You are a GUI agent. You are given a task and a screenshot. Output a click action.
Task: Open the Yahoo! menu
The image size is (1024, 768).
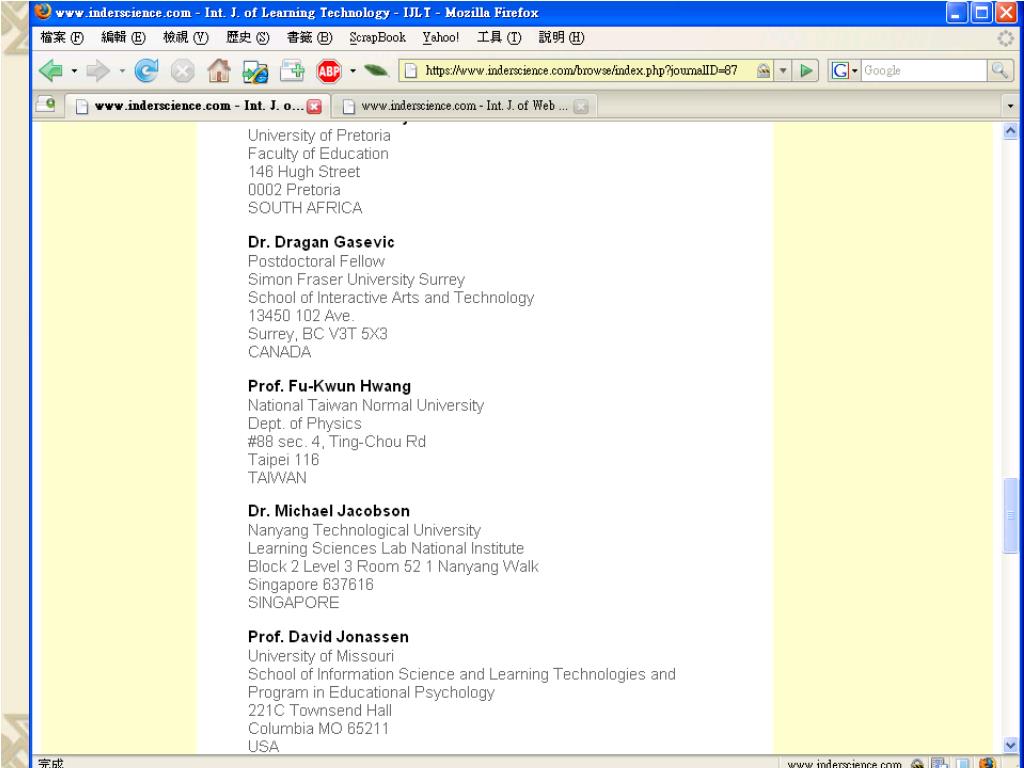(x=441, y=38)
